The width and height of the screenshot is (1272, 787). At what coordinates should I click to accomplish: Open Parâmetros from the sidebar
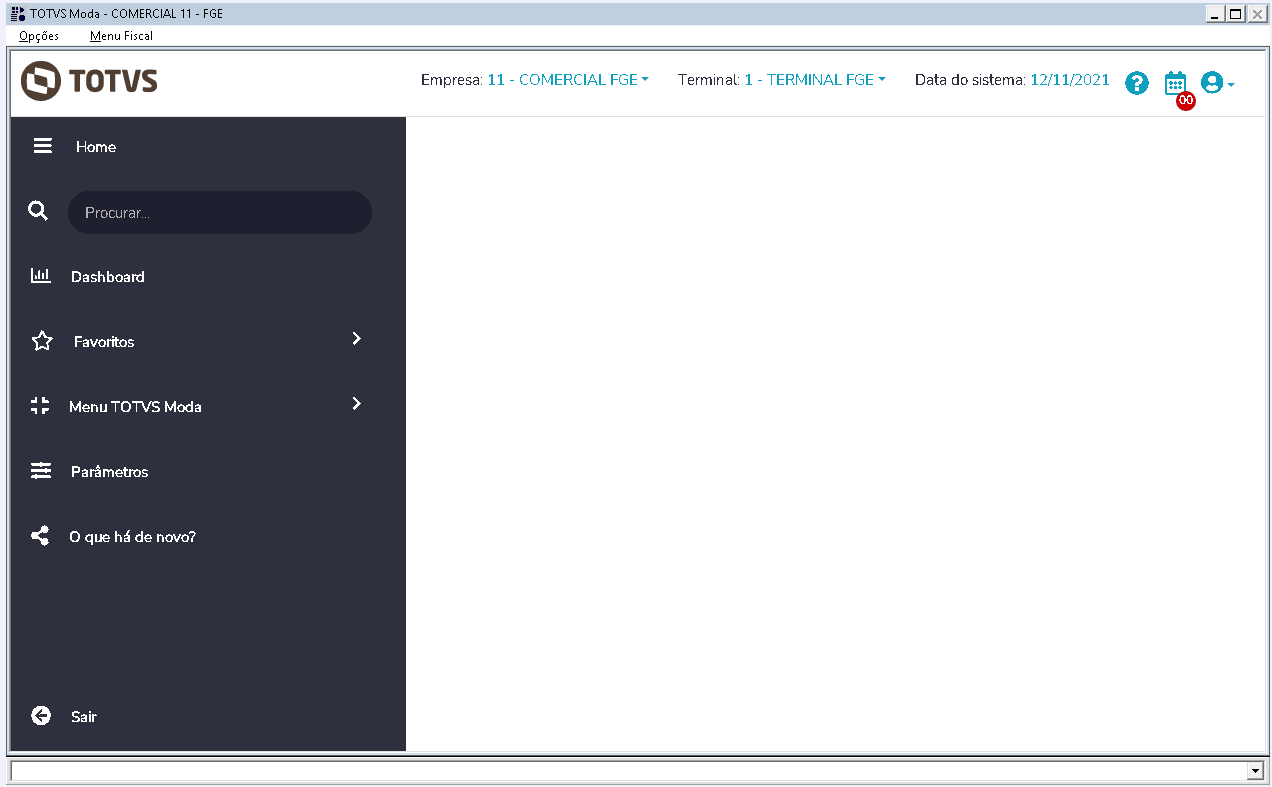click(109, 472)
